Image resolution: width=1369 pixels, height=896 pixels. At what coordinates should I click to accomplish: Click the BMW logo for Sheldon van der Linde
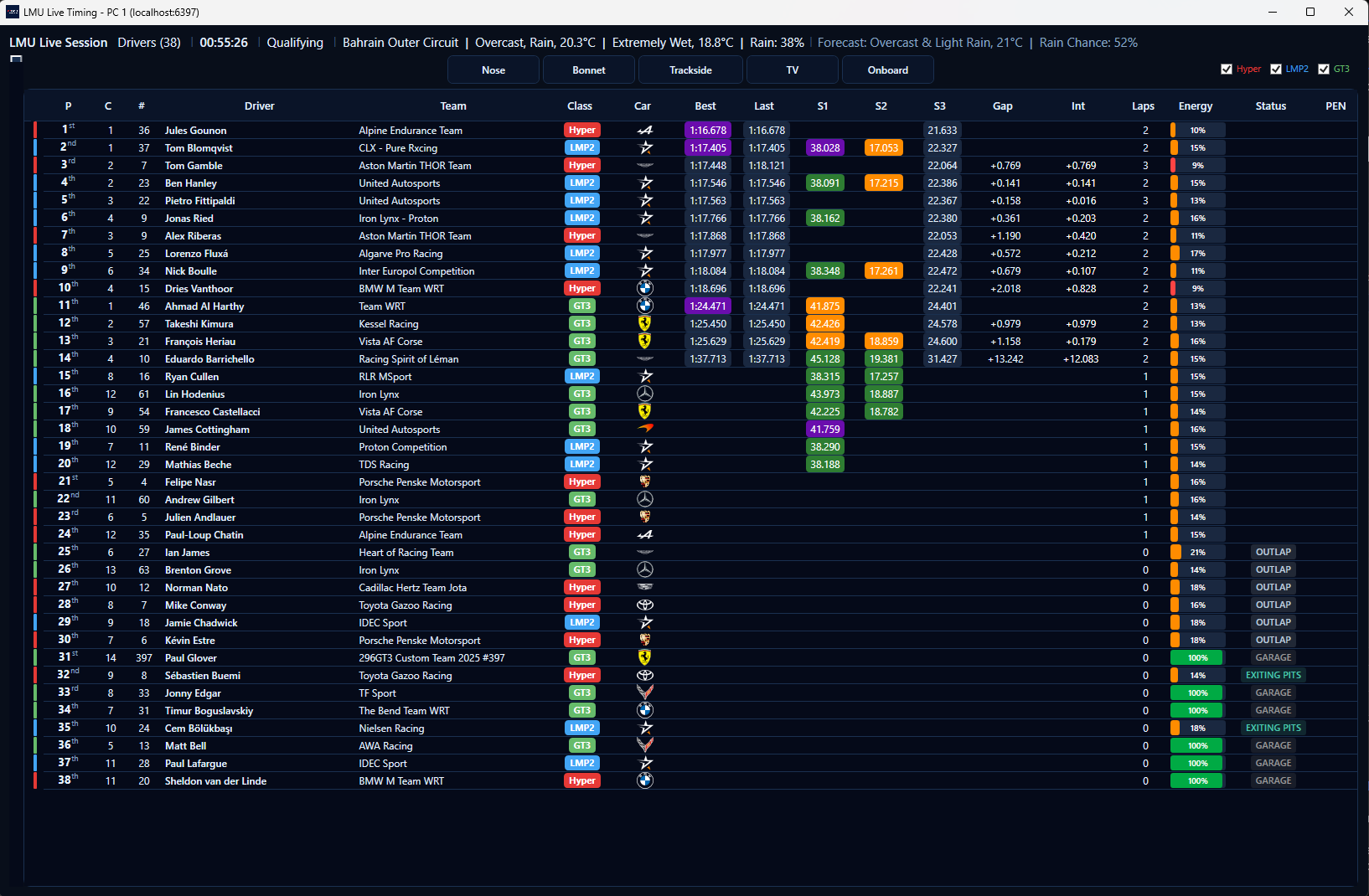tap(645, 780)
